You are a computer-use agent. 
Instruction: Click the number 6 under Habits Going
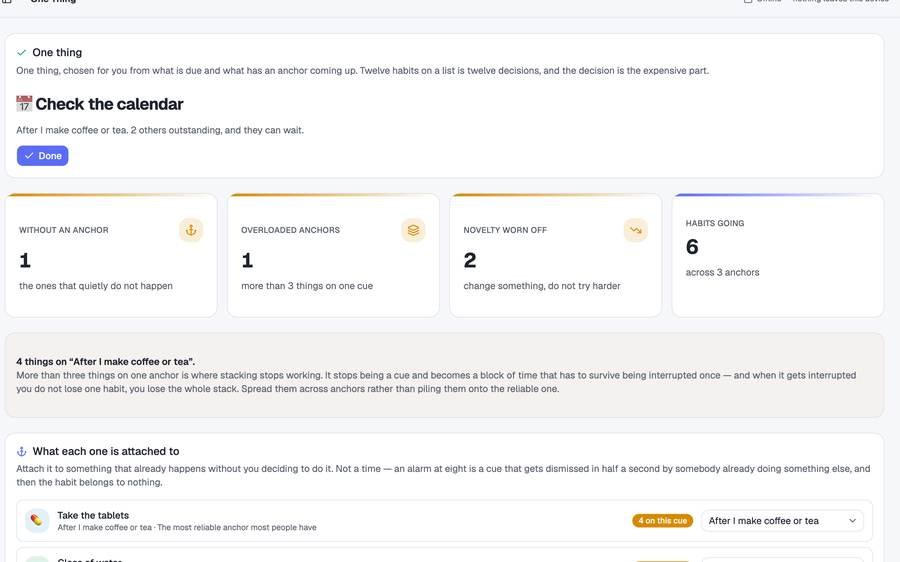pyautogui.click(x=692, y=247)
